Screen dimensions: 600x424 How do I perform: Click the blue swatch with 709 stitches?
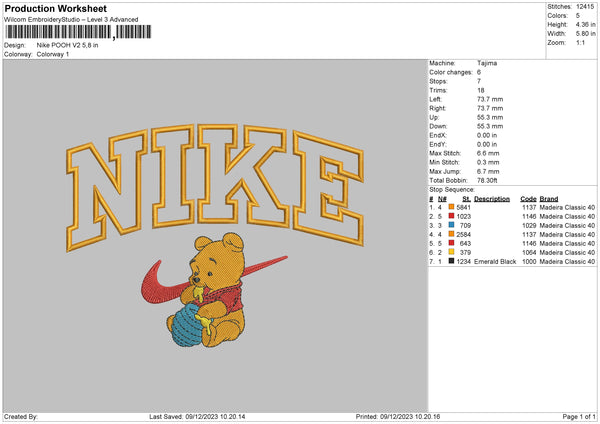(452, 225)
